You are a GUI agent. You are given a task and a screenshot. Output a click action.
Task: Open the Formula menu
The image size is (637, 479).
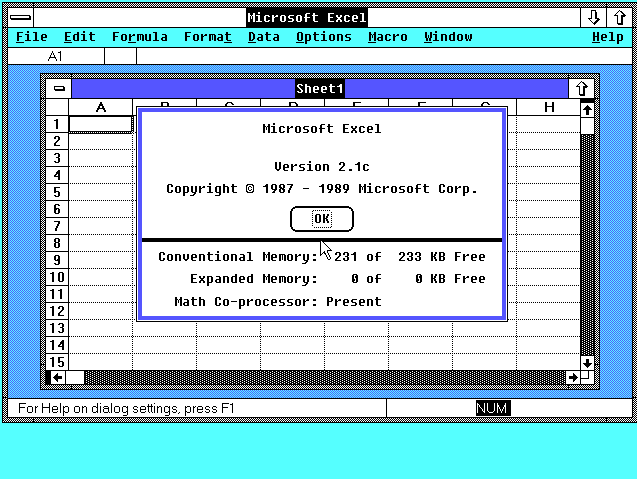[140, 37]
